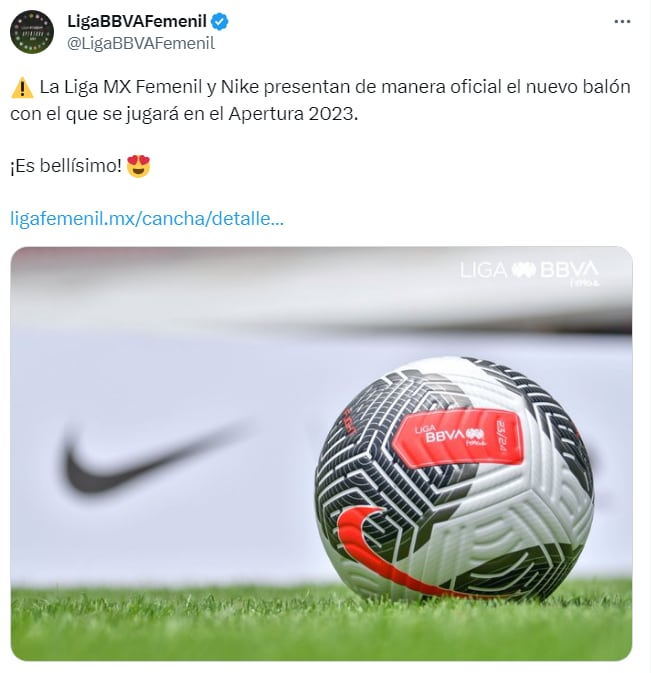Click the blurred black Nike swoosh in photo
The height and width of the screenshot is (673, 651).
click(150, 458)
